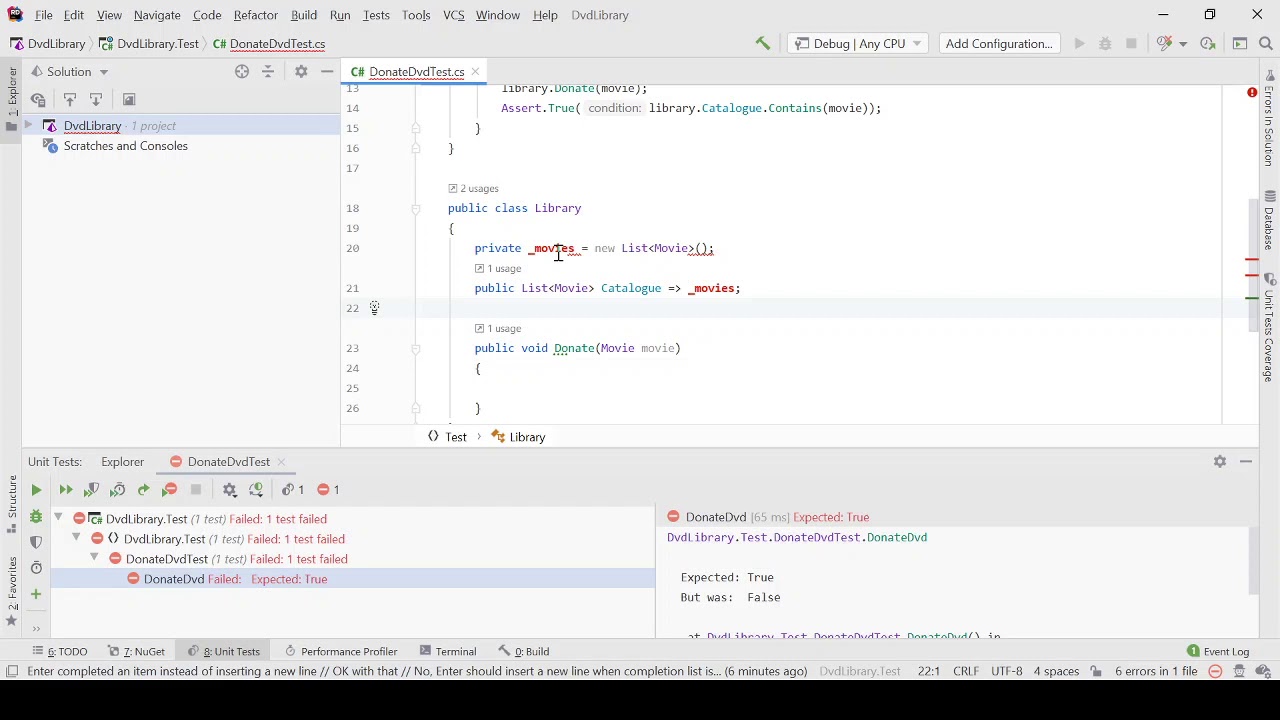Profile unit tests with the stopwatch icon

[x=118, y=489]
